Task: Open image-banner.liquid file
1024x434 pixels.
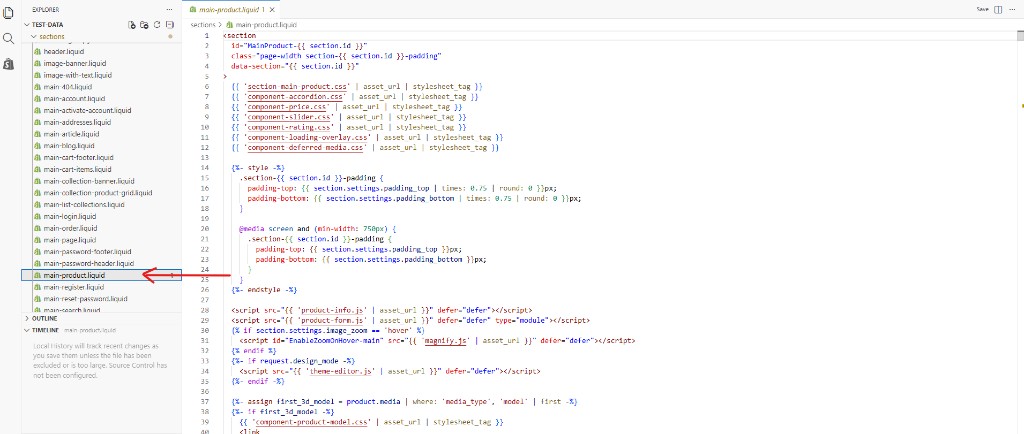Action: [74, 63]
